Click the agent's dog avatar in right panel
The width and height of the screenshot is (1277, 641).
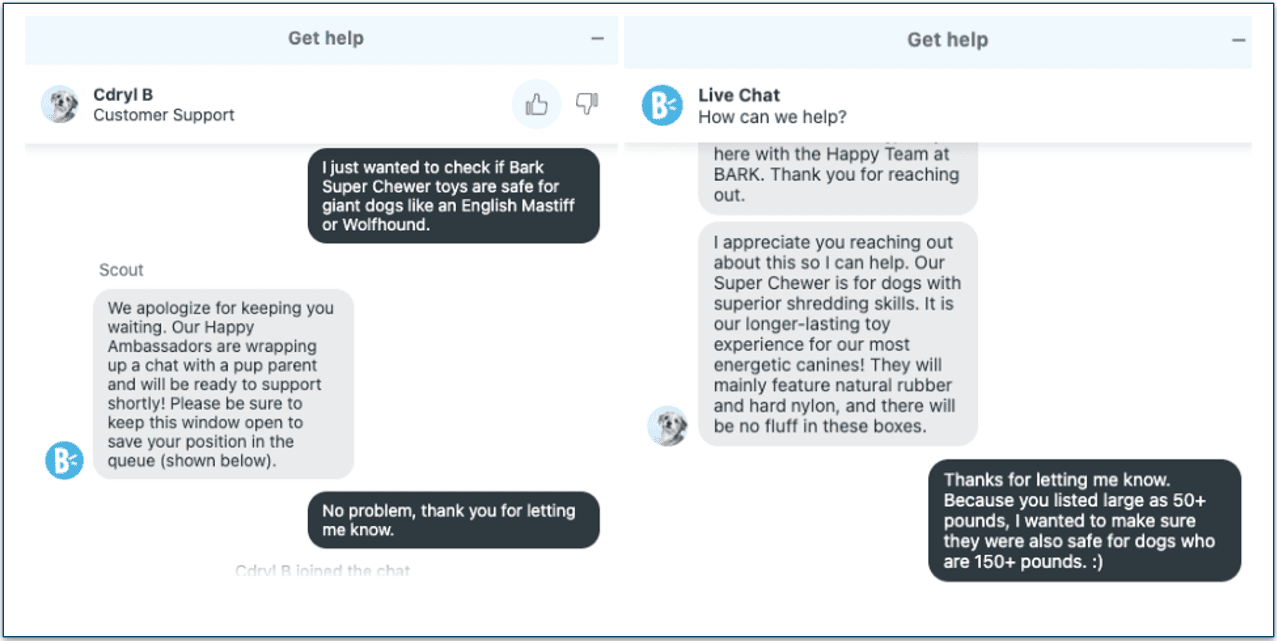tap(668, 425)
